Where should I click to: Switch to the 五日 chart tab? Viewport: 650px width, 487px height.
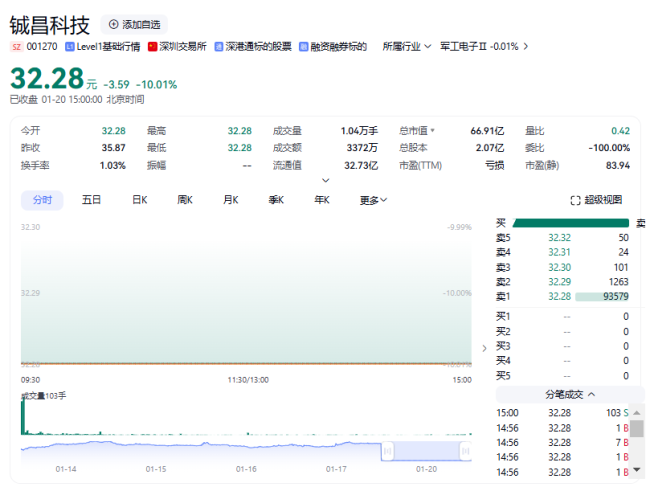coord(91,200)
